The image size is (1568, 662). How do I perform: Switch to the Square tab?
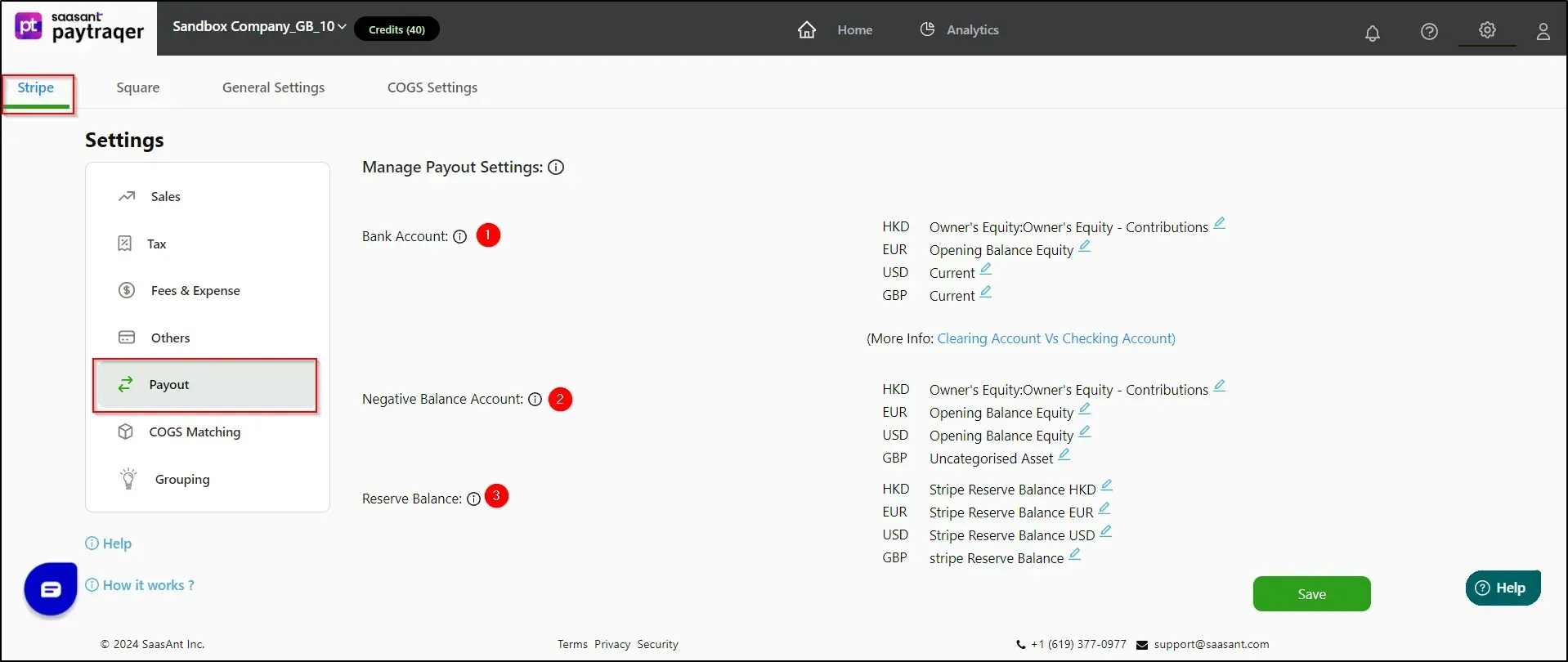(x=138, y=87)
